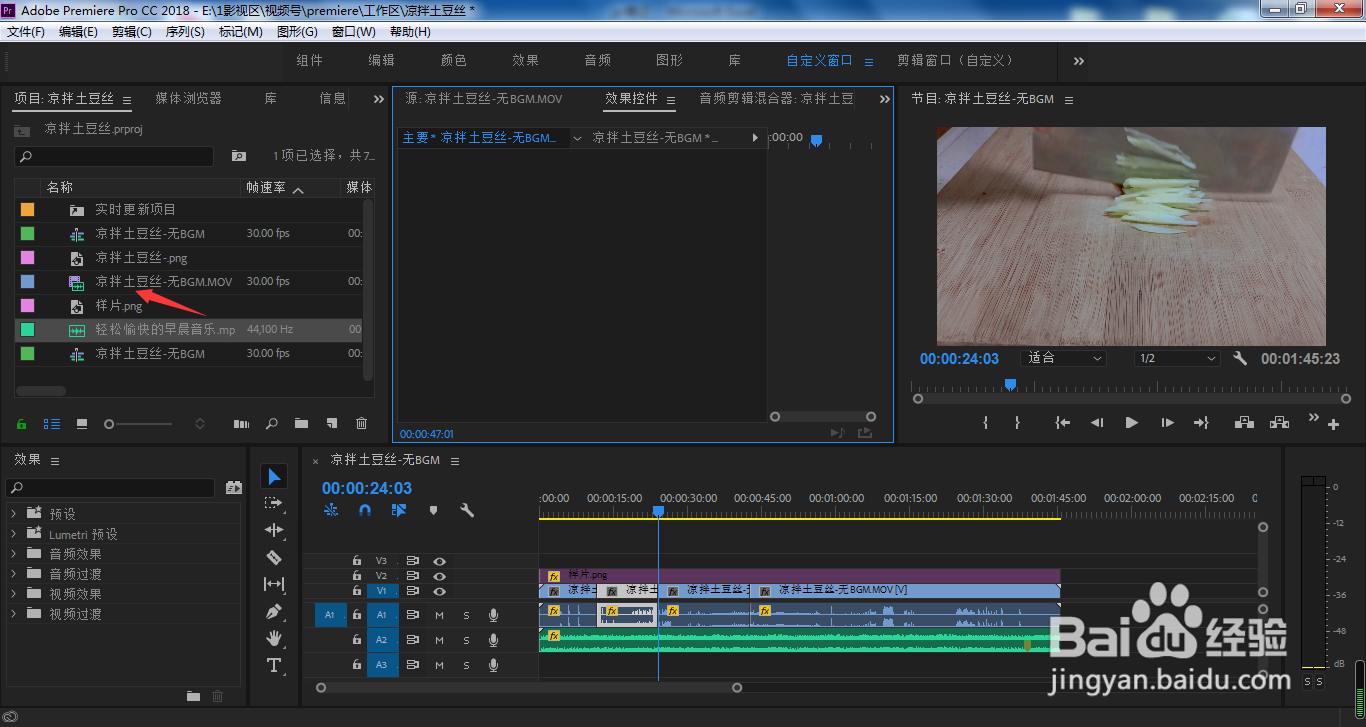This screenshot has height=727, width=1366.
Task: Click New Item icon in Project panel
Action: point(332,424)
